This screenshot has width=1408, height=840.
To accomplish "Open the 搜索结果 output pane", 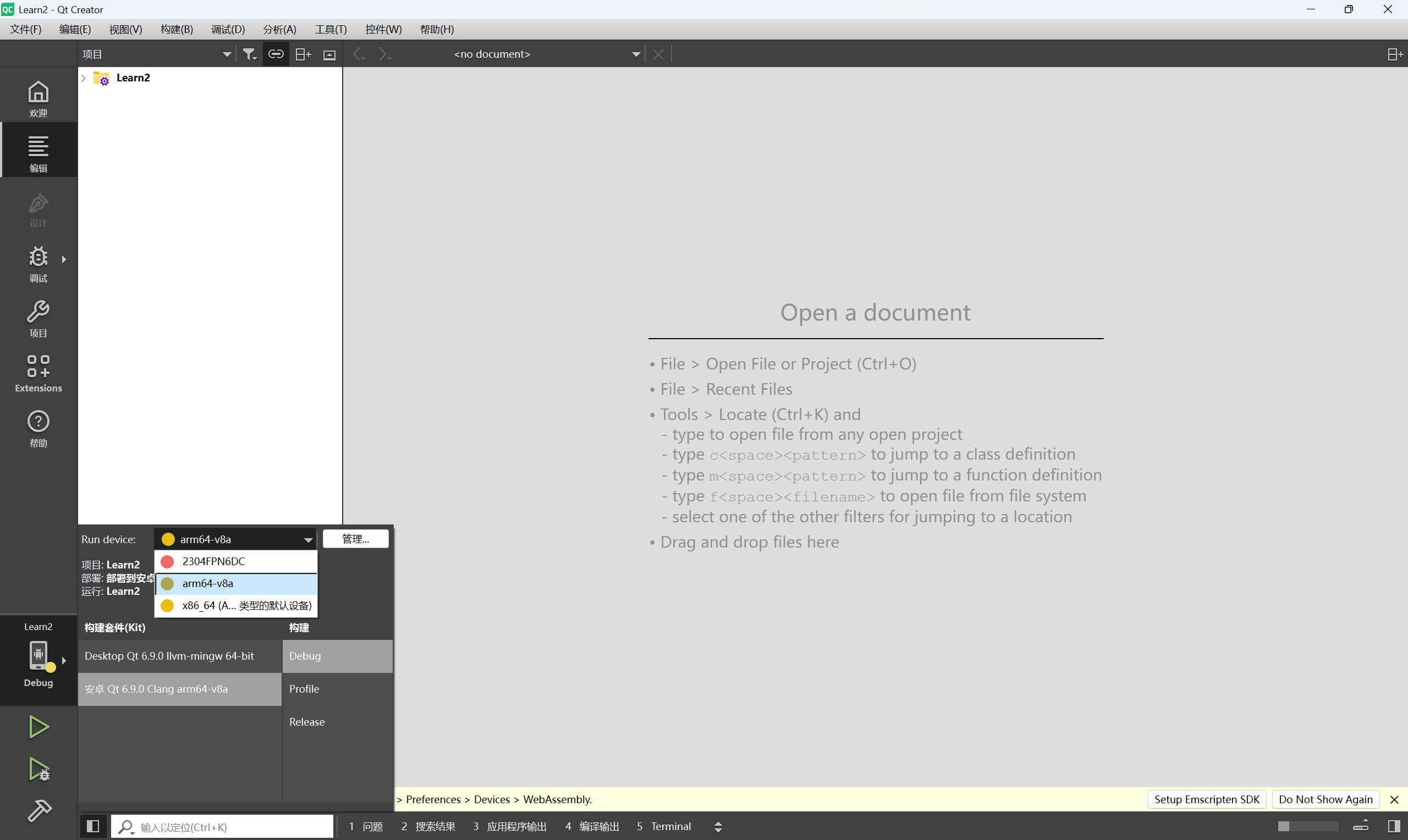I will (x=428, y=826).
